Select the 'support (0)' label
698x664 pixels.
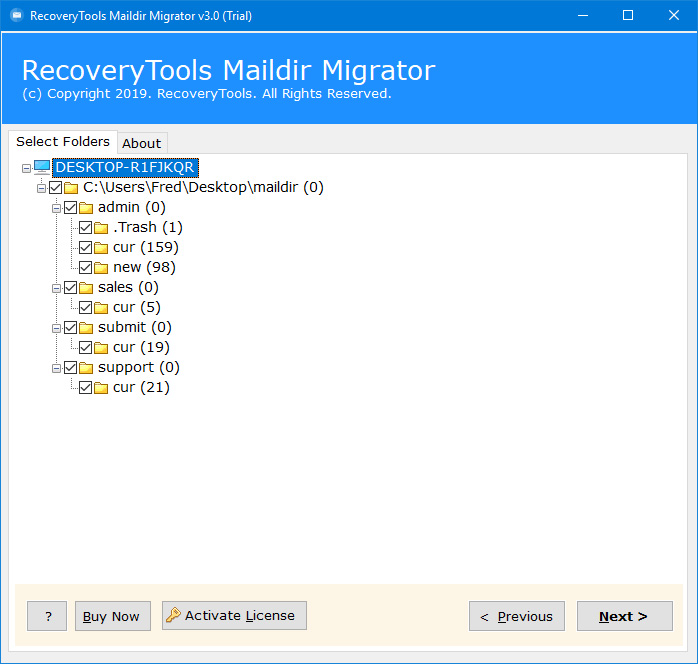(138, 368)
